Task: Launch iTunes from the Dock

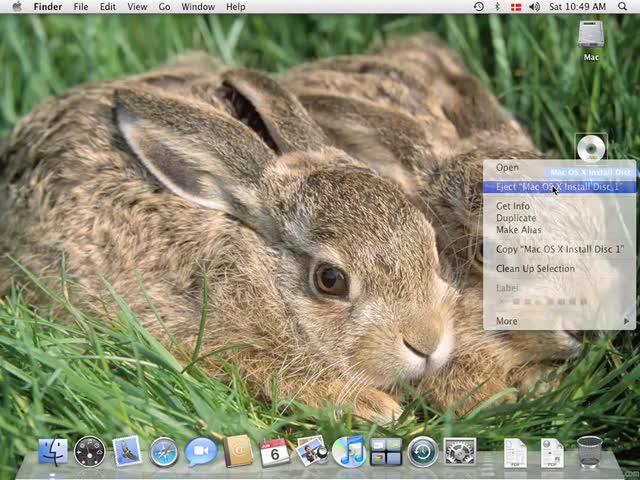Action: tap(348, 452)
